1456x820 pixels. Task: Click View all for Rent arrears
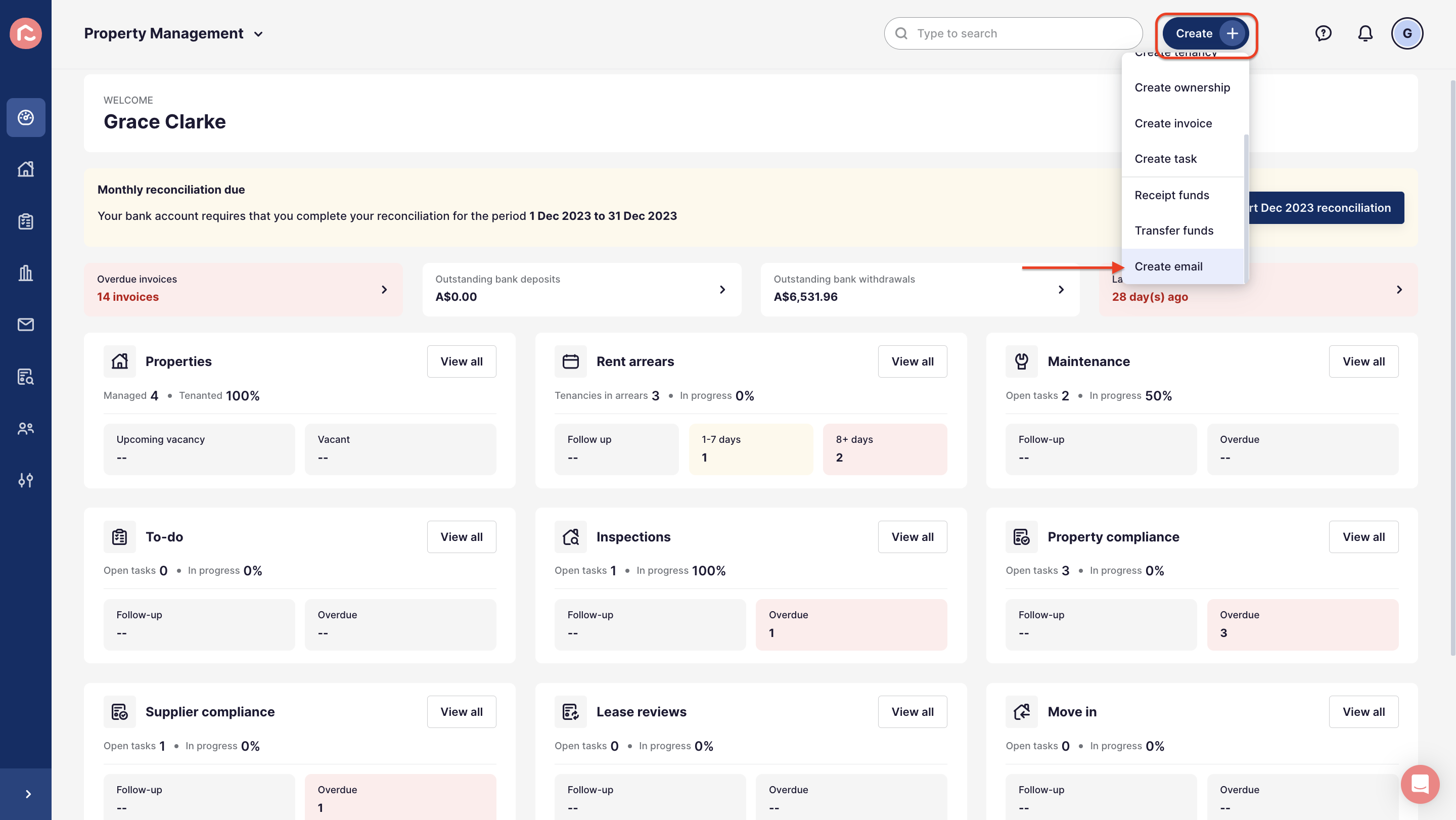coord(912,361)
